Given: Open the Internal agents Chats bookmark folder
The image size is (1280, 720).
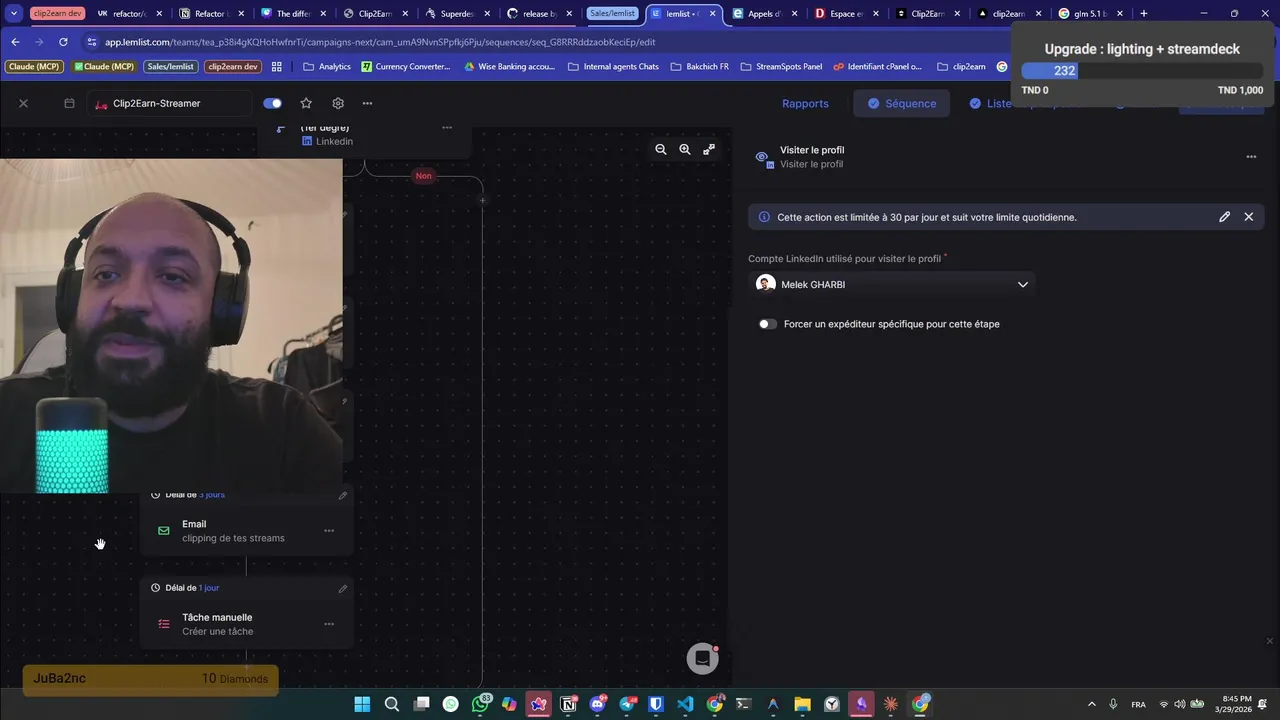Looking at the screenshot, I should [613, 66].
